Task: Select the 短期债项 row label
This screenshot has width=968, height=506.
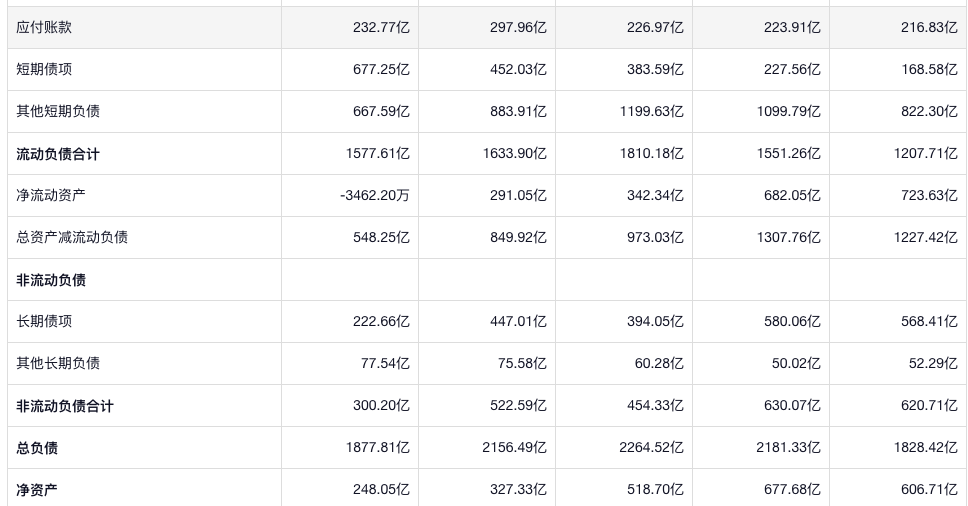Action: point(44,69)
